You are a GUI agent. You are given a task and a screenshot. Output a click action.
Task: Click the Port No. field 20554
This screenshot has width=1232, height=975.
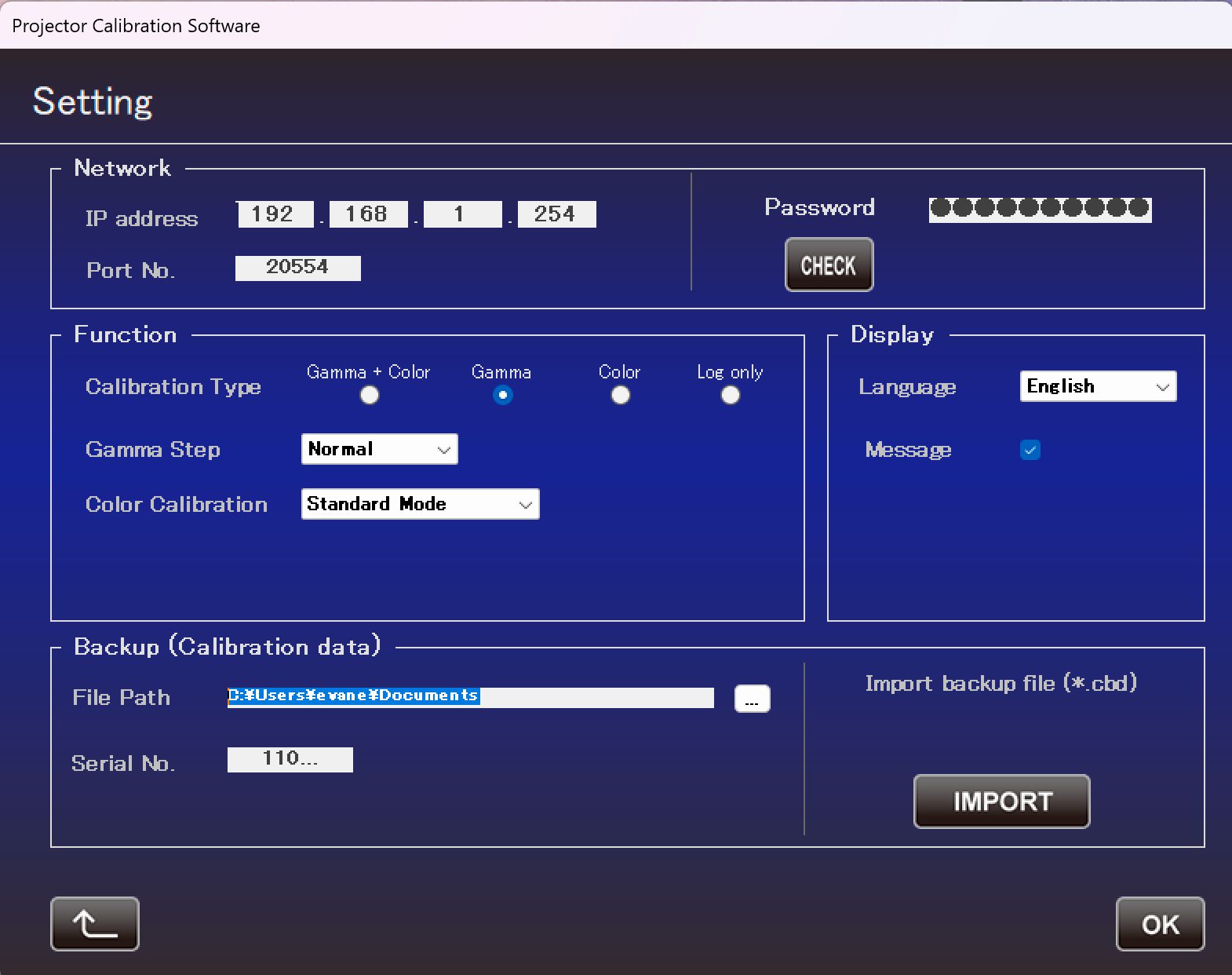(298, 268)
